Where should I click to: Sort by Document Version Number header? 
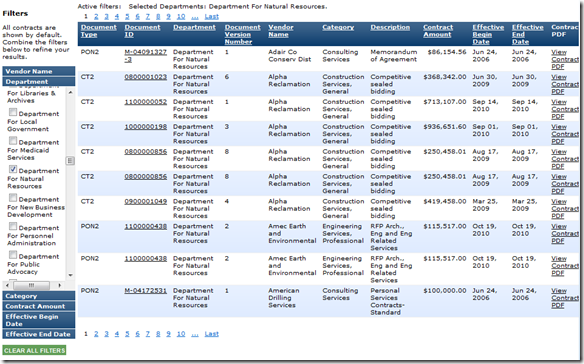click(242, 34)
